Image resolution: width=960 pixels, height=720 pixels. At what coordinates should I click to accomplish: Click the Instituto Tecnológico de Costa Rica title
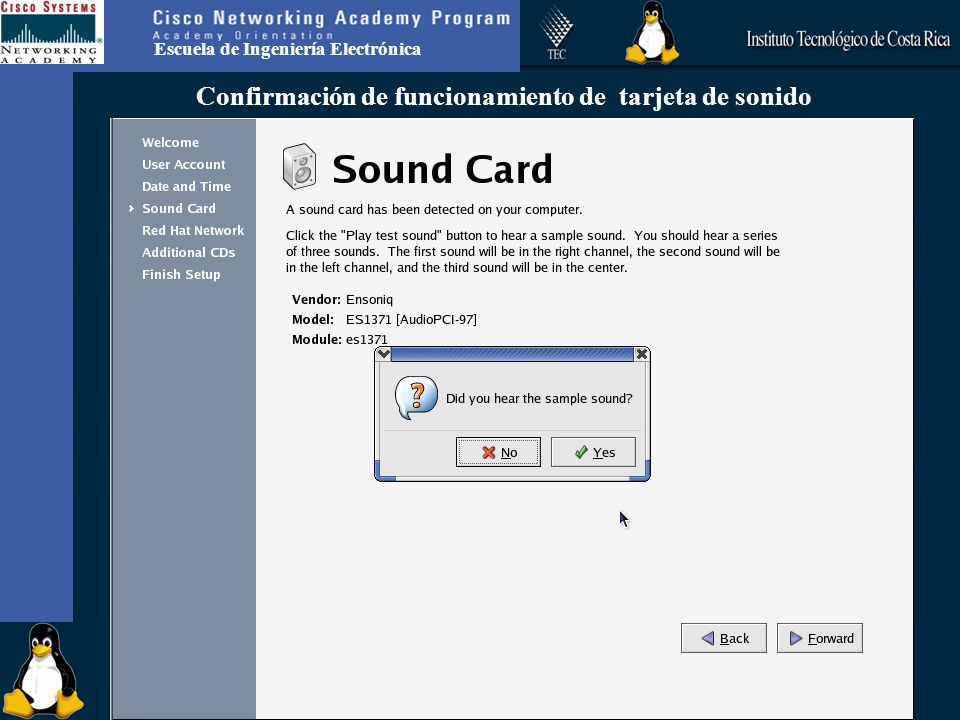click(x=848, y=39)
